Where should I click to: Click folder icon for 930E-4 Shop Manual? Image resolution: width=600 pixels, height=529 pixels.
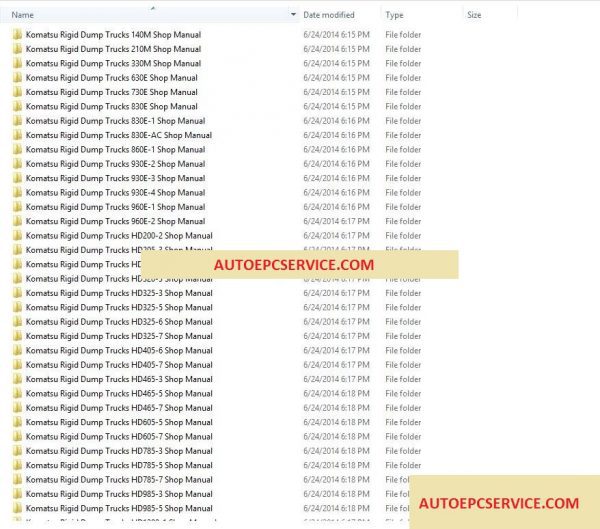[17, 193]
